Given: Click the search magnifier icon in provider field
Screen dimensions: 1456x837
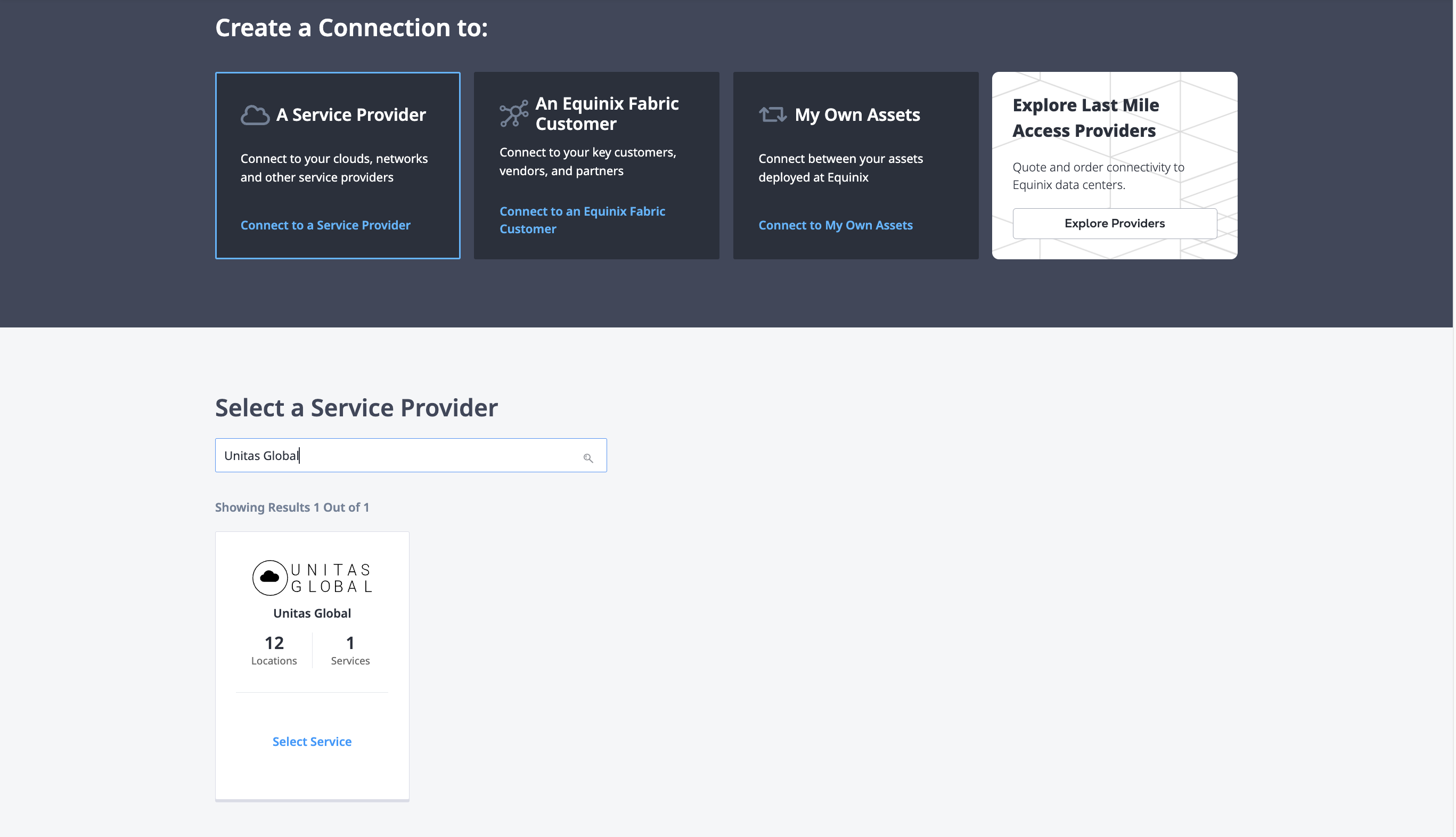Looking at the screenshot, I should coord(587,457).
